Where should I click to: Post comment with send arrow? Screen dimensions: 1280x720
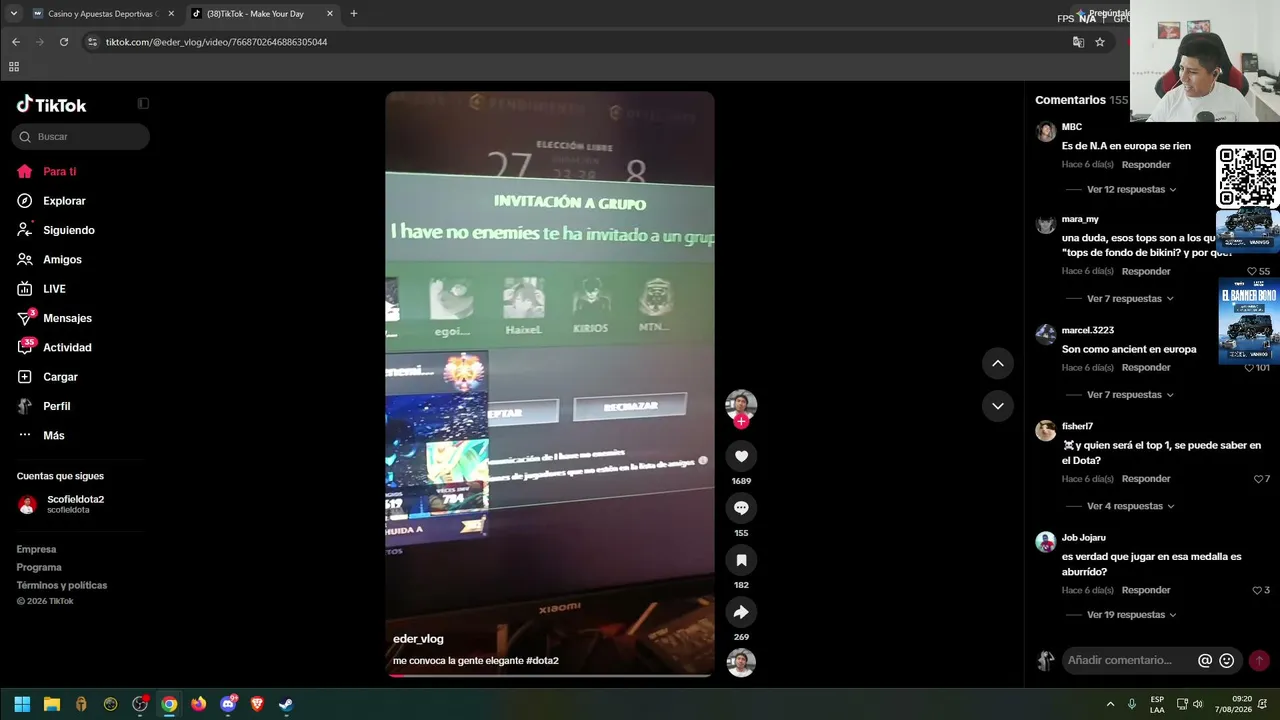(x=1259, y=661)
